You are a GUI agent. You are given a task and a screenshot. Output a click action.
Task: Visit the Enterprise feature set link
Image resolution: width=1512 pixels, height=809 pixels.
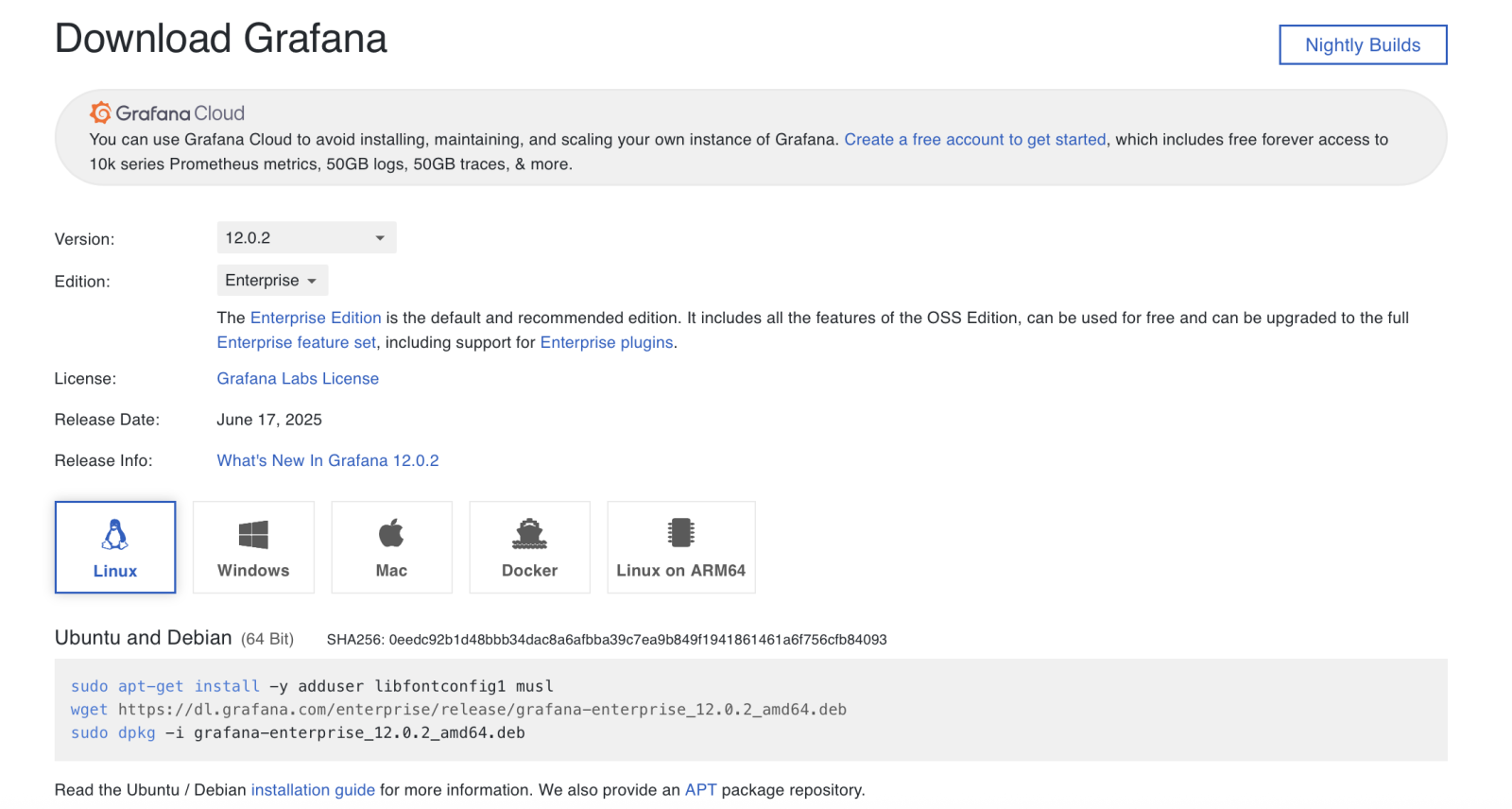tap(296, 342)
